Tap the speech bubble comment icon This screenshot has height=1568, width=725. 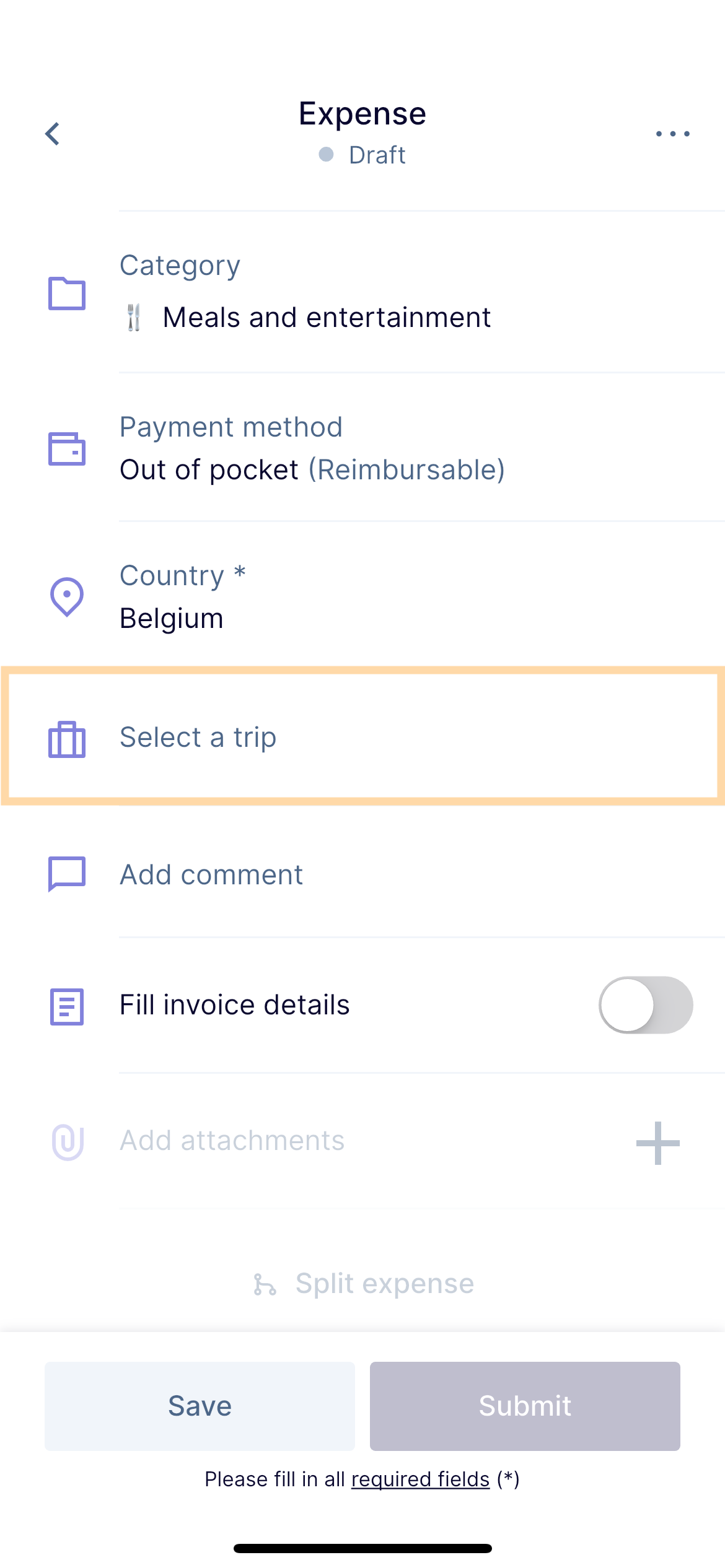[x=67, y=874]
